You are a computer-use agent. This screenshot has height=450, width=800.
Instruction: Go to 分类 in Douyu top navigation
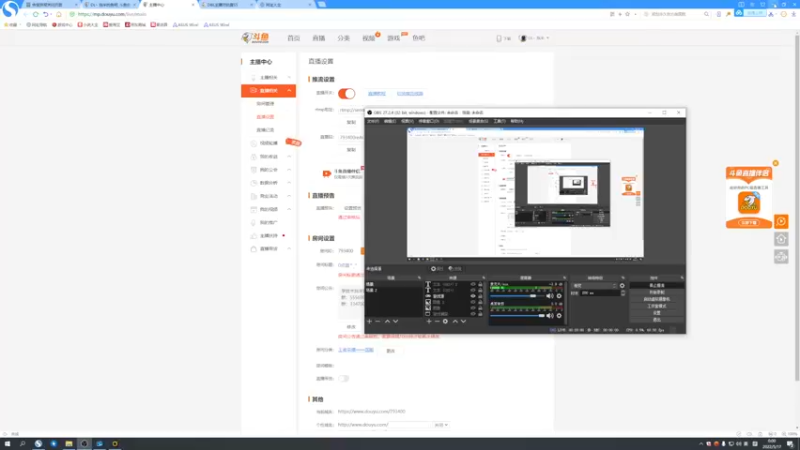point(344,38)
